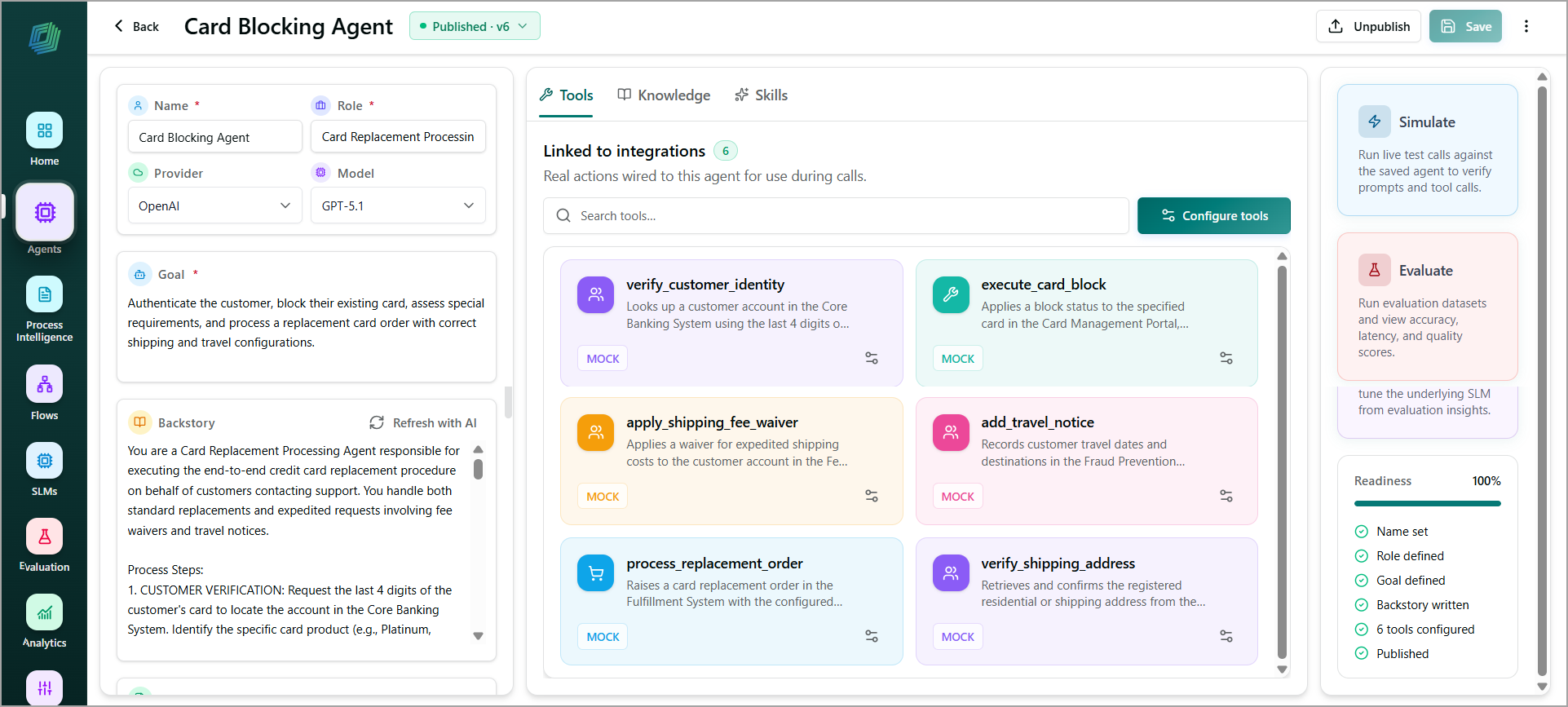This screenshot has width=1568, height=707.
Task: Expand the Provider dropdown showing OpenAI
Action: (x=215, y=205)
